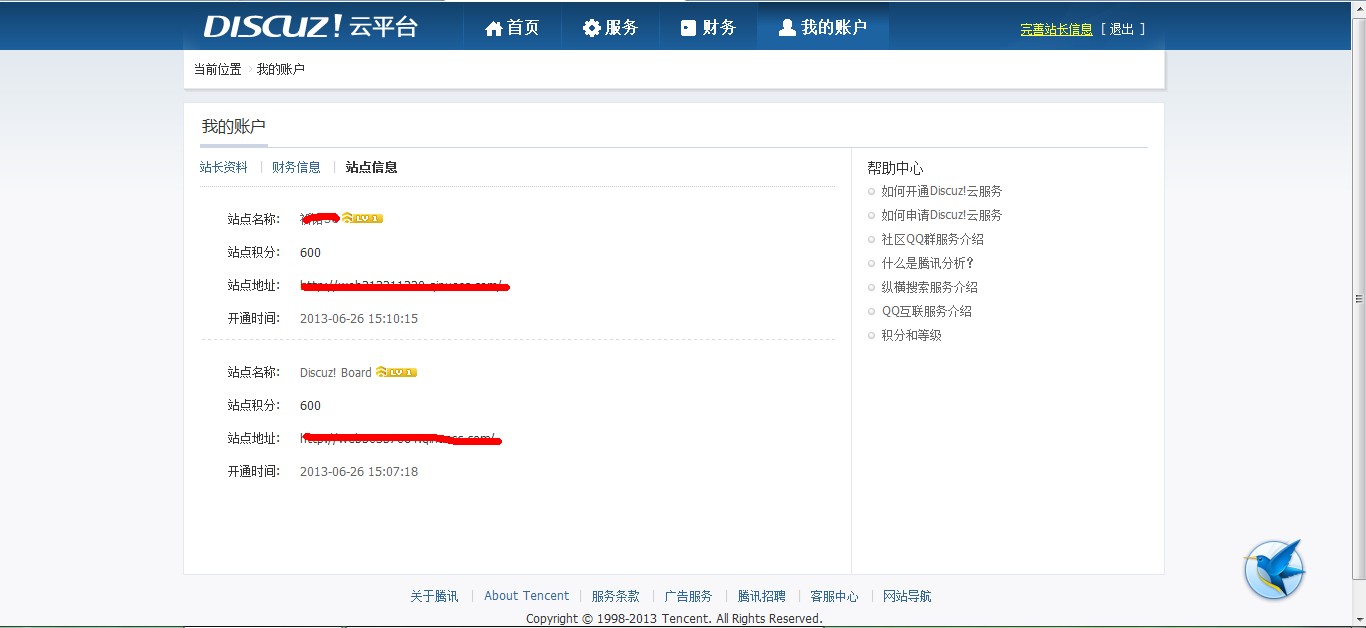The image size is (1366, 628).
Task: Open help article 社区QQ群服务介绍
Action: pos(932,239)
